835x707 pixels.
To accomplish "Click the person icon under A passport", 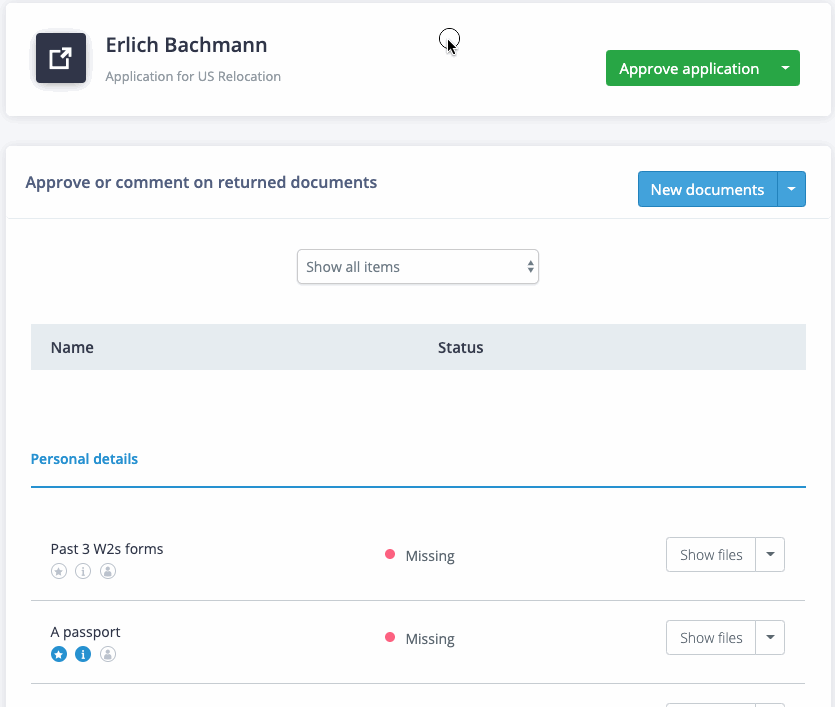I will click(108, 654).
